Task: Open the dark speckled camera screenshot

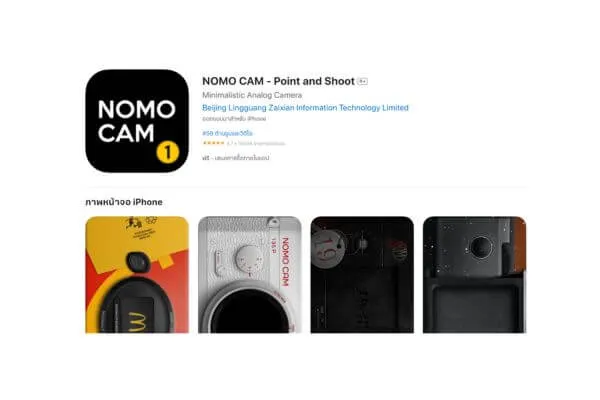Action: 474,275
